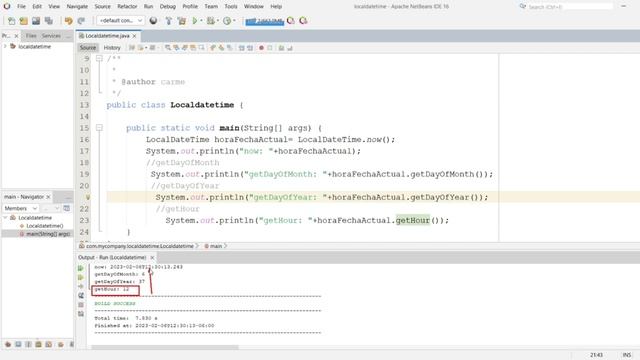640x360 pixels.
Task: Click line number 23 in gutter
Action: pos(84,220)
